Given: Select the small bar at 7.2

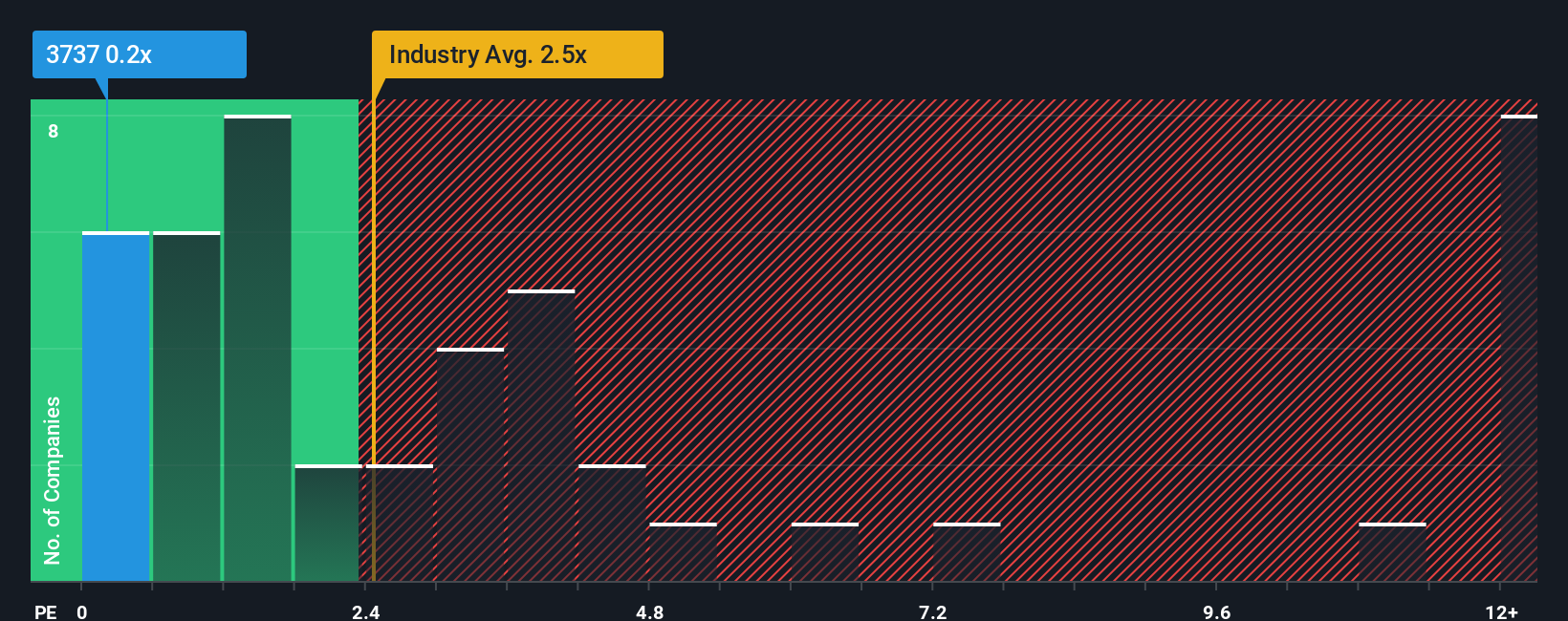Looking at the screenshot, I should tap(967, 552).
